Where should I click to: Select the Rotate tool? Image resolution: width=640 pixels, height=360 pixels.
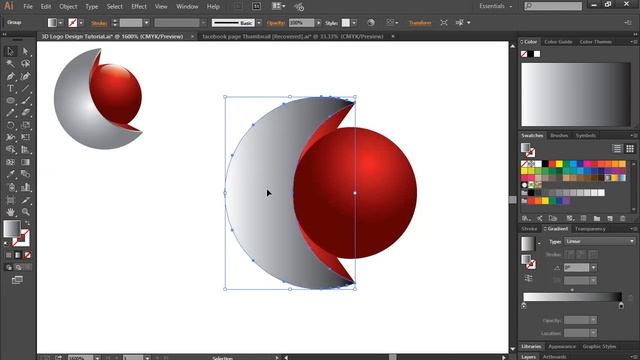point(10,125)
